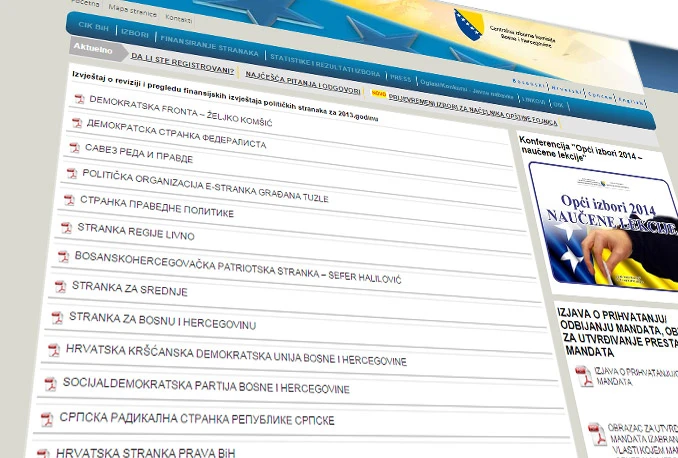Open the Mapa stranice link

coord(132,10)
